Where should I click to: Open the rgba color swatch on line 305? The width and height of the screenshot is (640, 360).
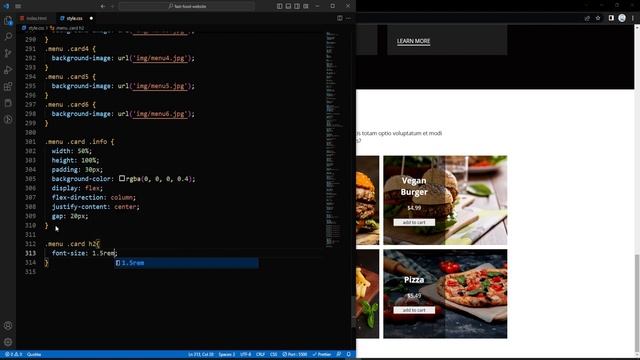point(122,178)
